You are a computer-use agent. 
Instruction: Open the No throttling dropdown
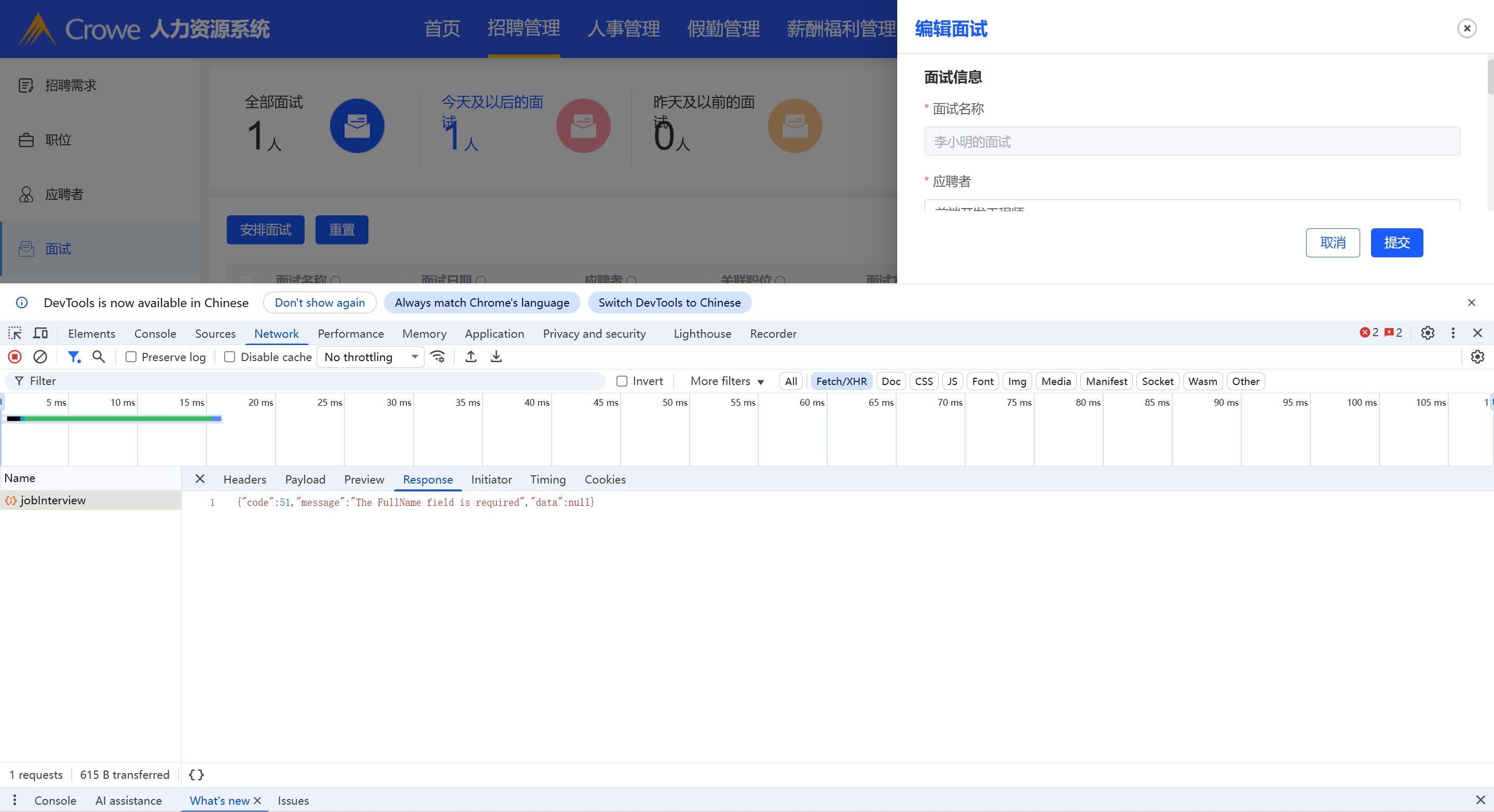(370, 357)
